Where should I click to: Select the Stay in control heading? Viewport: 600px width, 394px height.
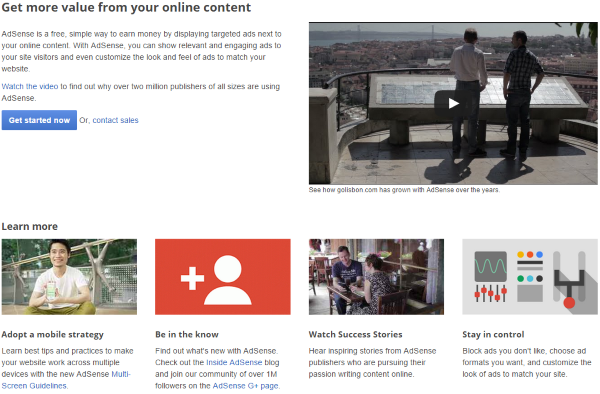coord(493,335)
